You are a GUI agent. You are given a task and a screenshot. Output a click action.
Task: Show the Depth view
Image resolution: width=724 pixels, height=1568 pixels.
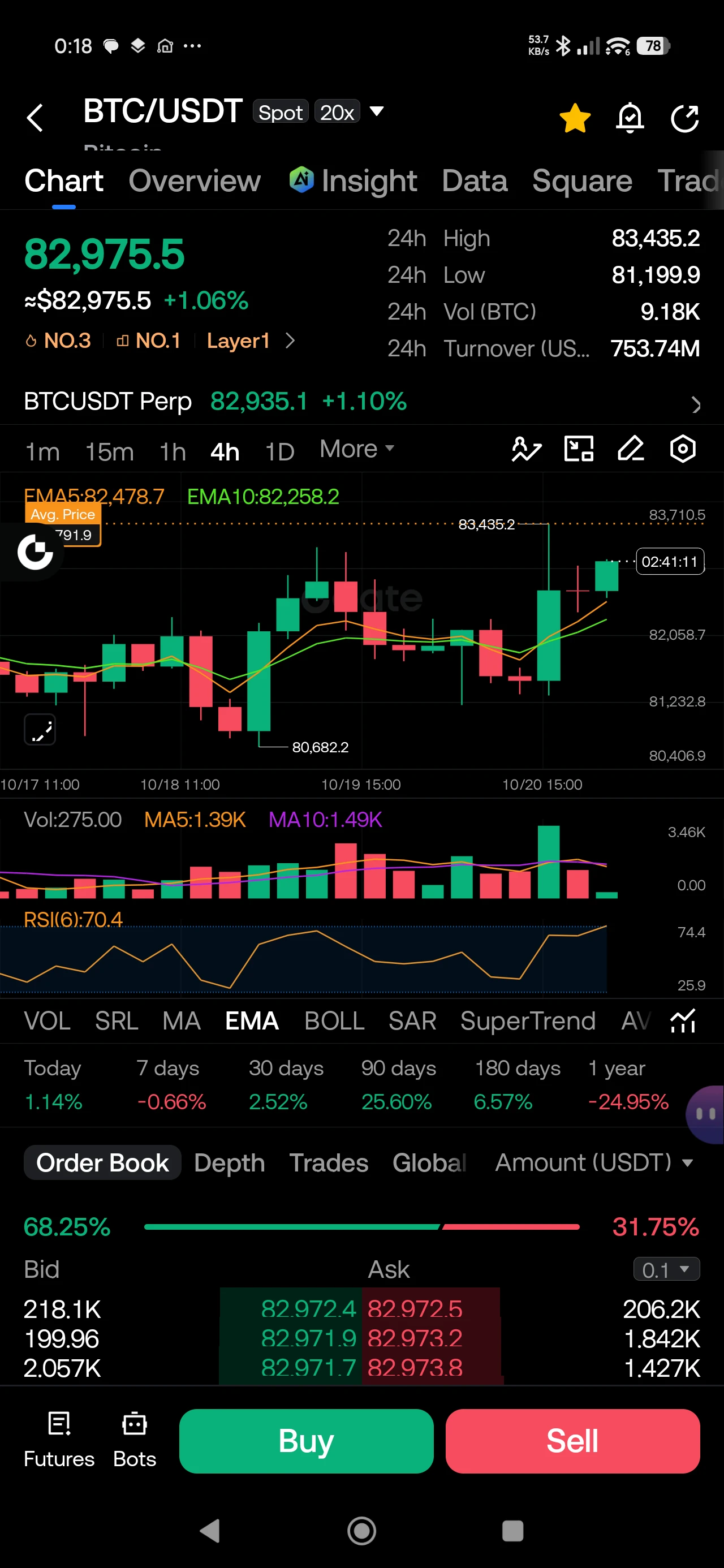coord(230,1162)
